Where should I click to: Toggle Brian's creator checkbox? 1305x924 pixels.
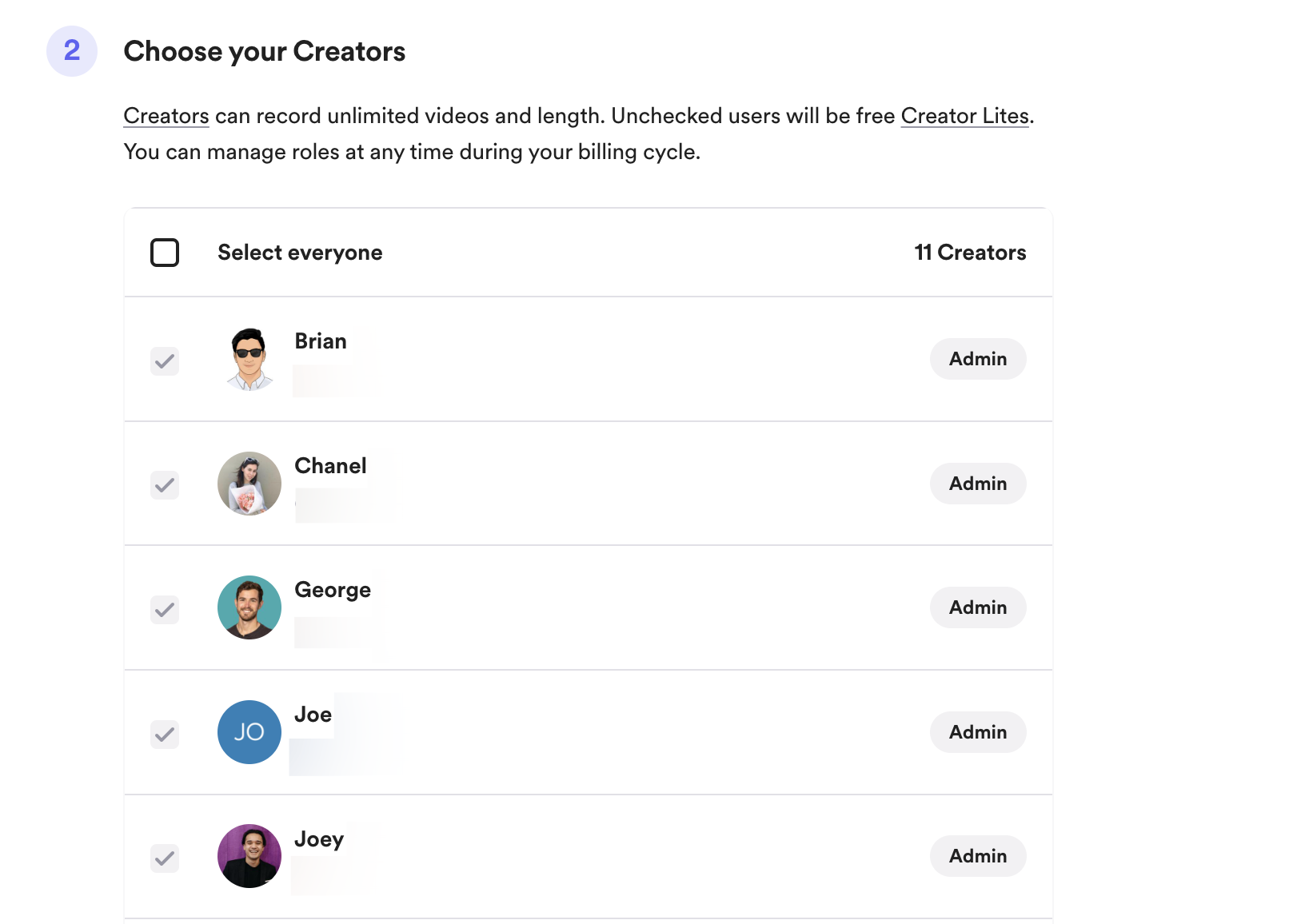pyautogui.click(x=165, y=361)
